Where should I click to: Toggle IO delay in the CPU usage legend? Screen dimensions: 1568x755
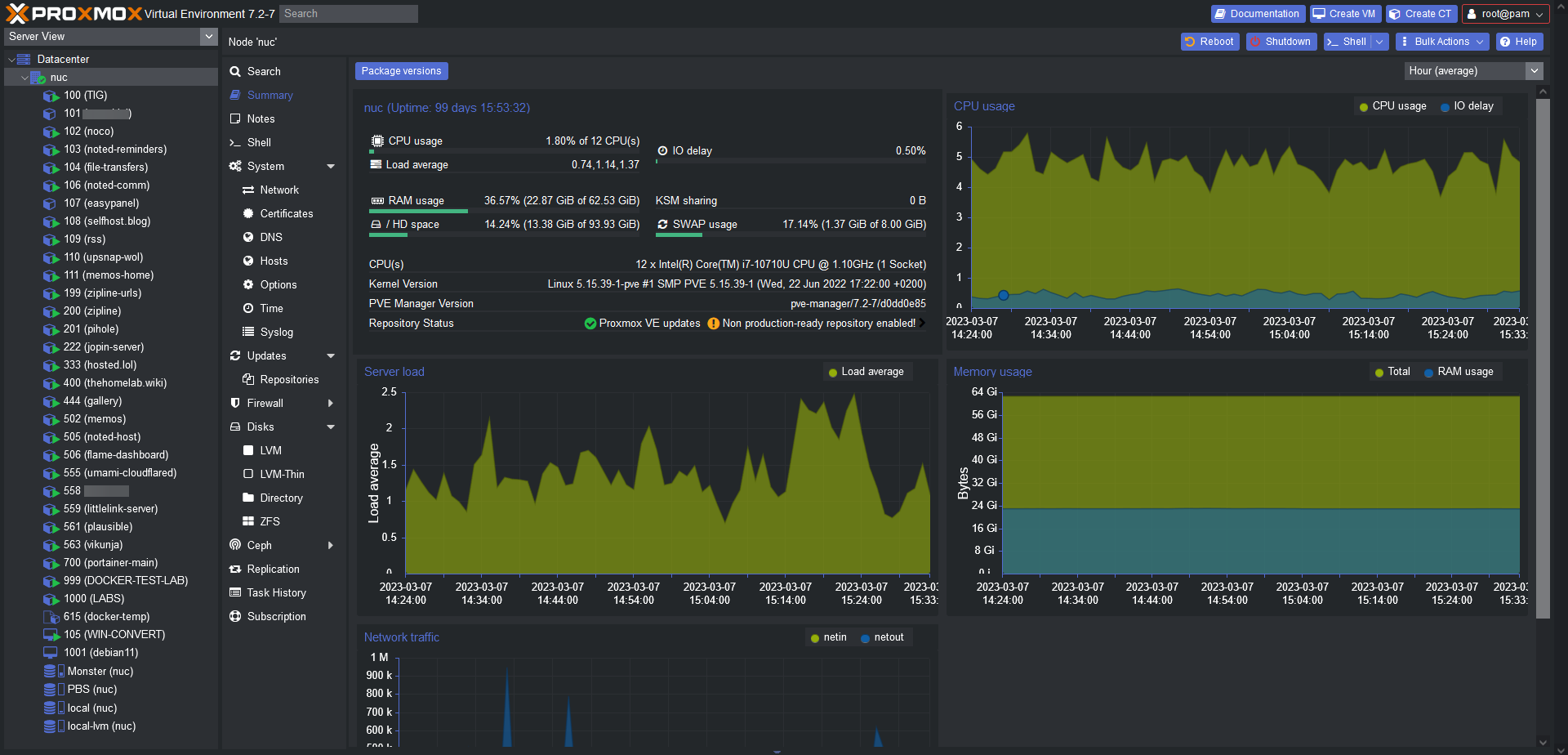(1468, 105)
